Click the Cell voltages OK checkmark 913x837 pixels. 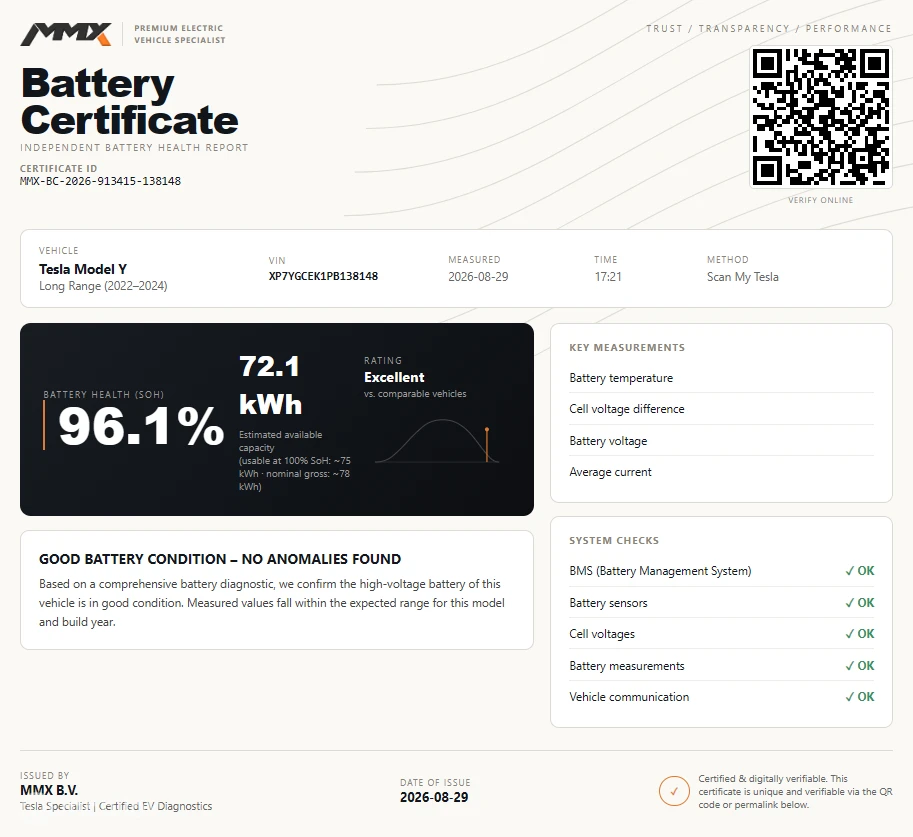coord(859,634)
